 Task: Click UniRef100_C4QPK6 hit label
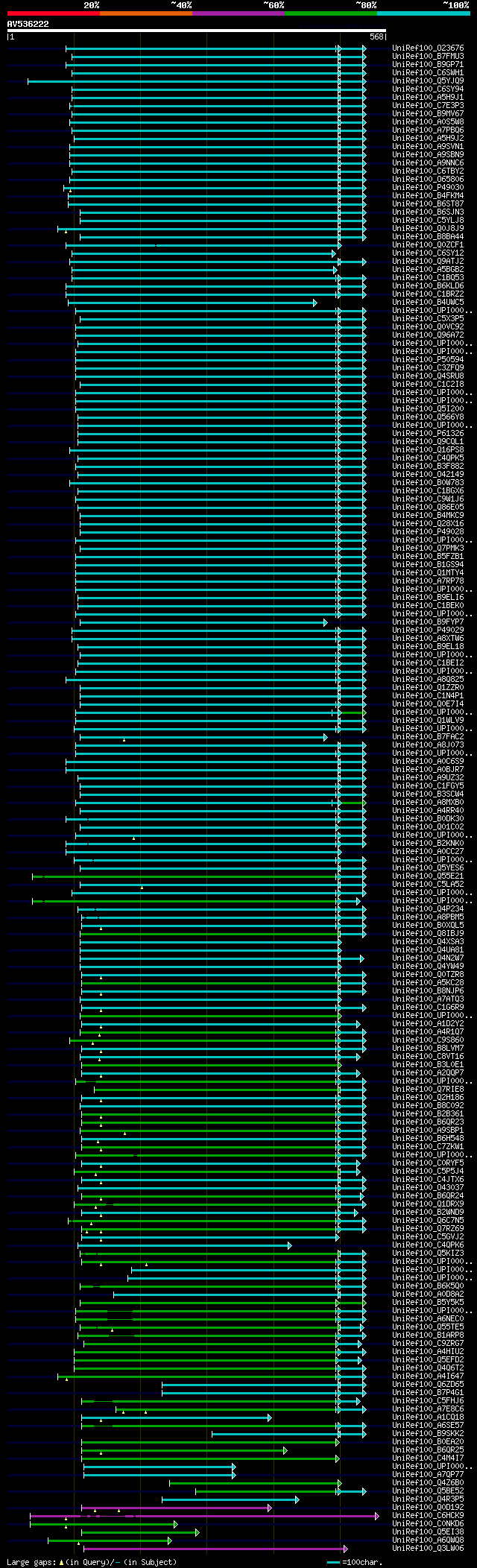(428, 1245)
